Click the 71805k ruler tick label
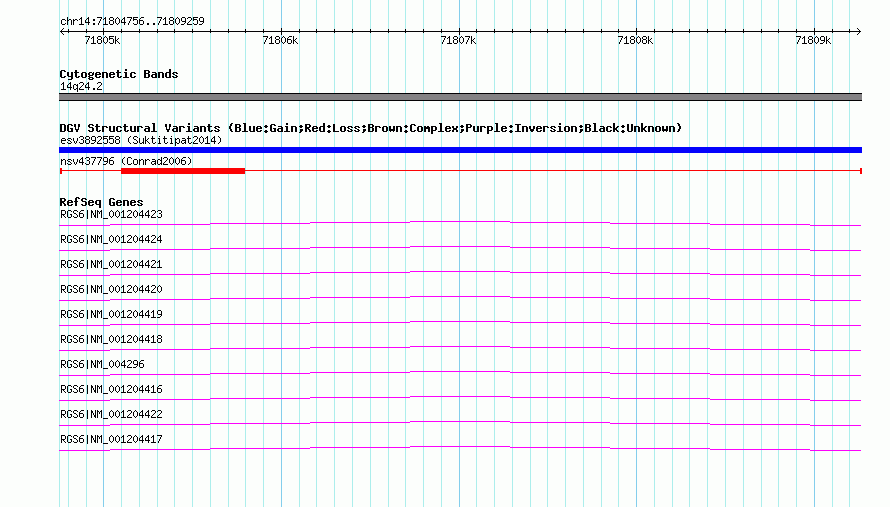This screenshot has width=890, height=507. pyautogui.click(x=102, y=40)
